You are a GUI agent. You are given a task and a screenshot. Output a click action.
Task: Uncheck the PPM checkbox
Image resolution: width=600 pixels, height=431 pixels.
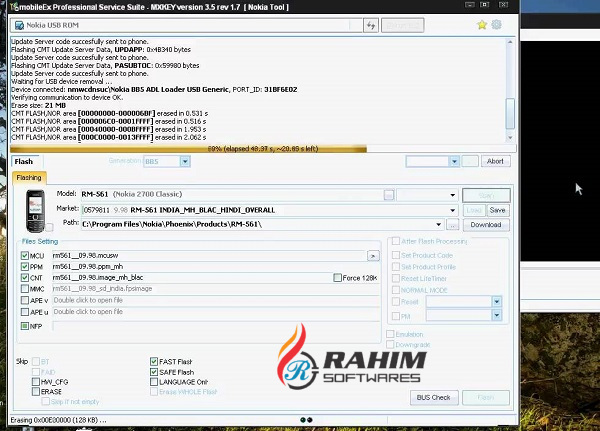tap(25, 266)
